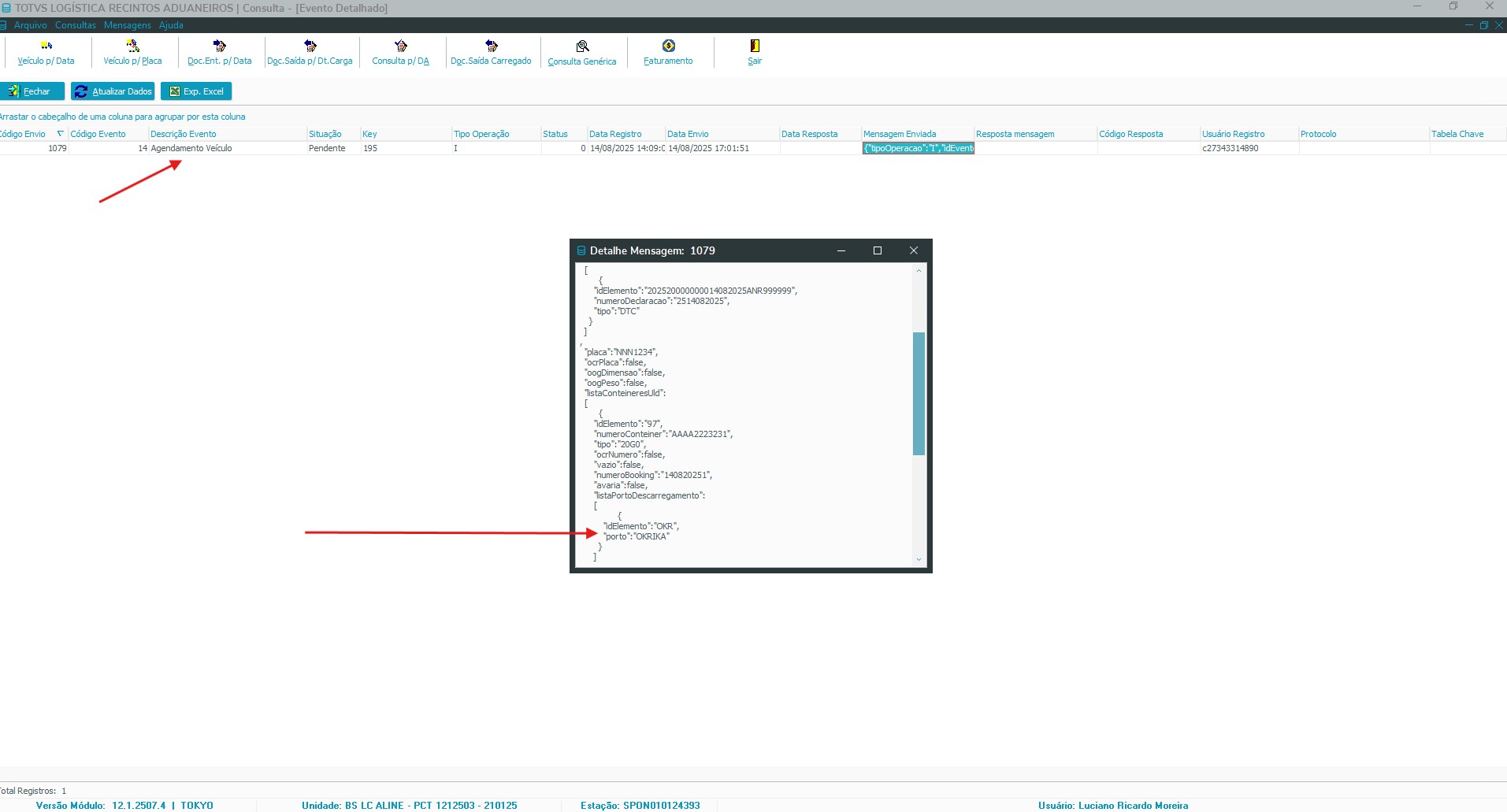Click the Fechar button

[x=32, y=91]
